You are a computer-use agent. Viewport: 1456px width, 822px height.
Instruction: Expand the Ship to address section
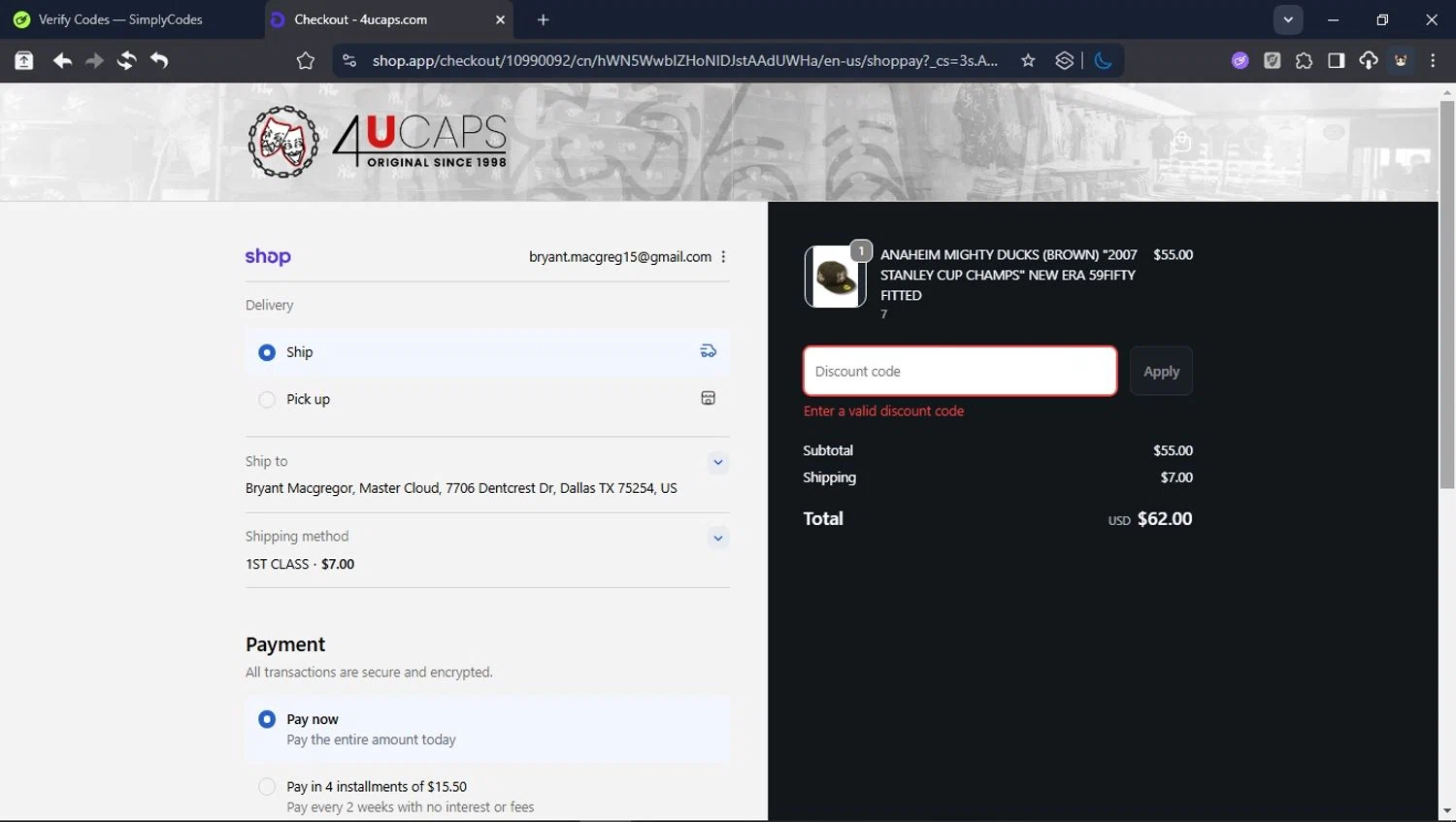point(718,462)
